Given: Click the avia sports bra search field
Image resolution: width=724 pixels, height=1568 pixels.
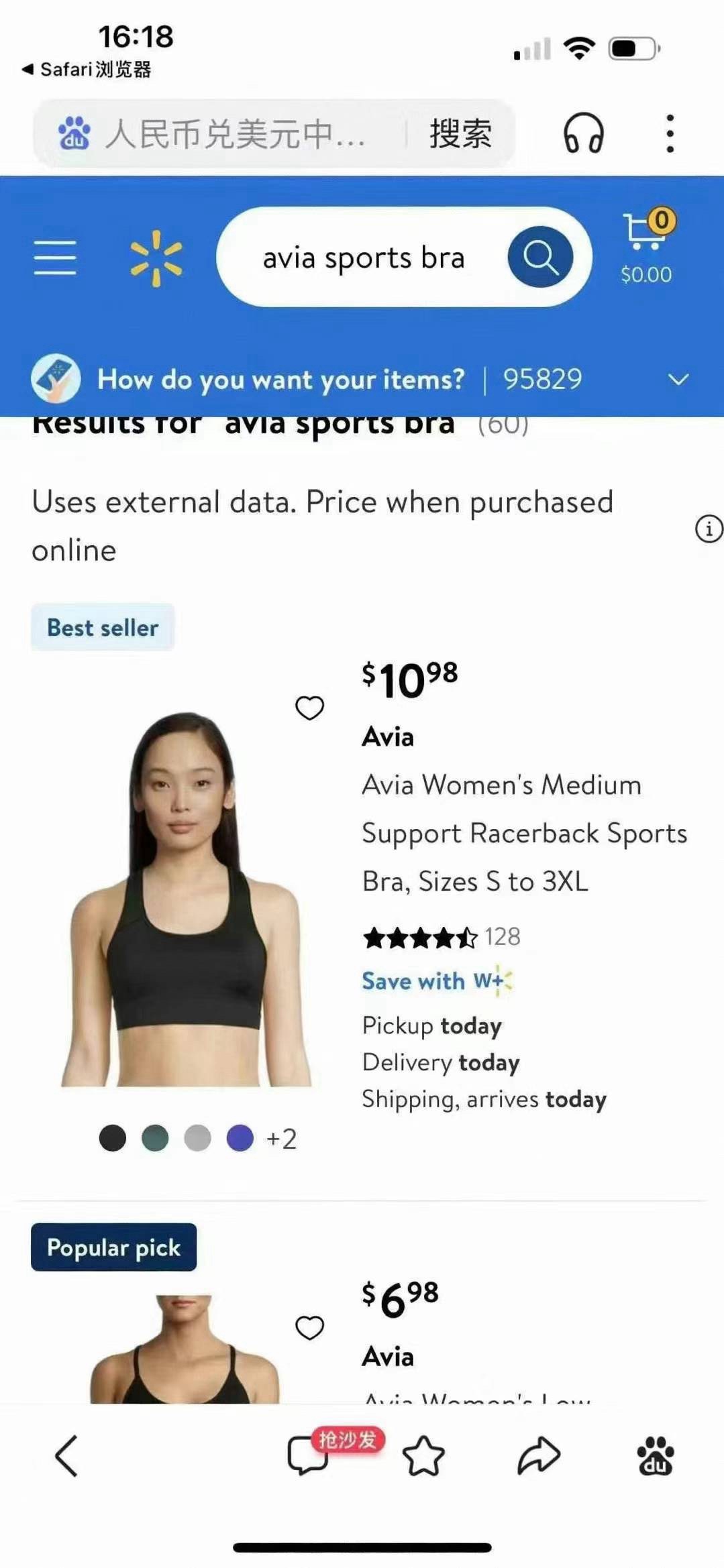Looking at the screenshot, I should tap(364, 258).
